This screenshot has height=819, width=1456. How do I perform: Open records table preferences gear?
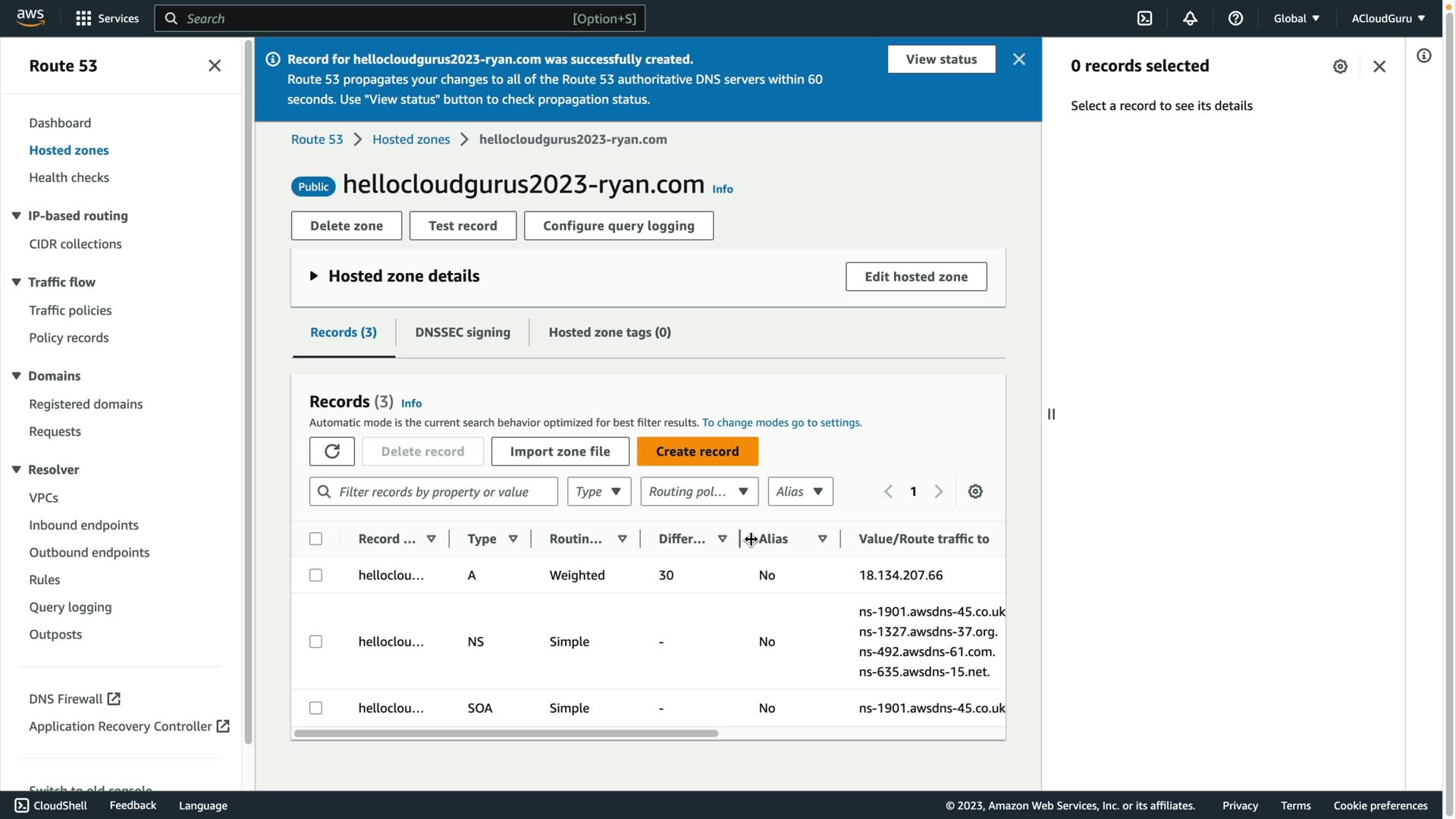(x=975, y=491)
